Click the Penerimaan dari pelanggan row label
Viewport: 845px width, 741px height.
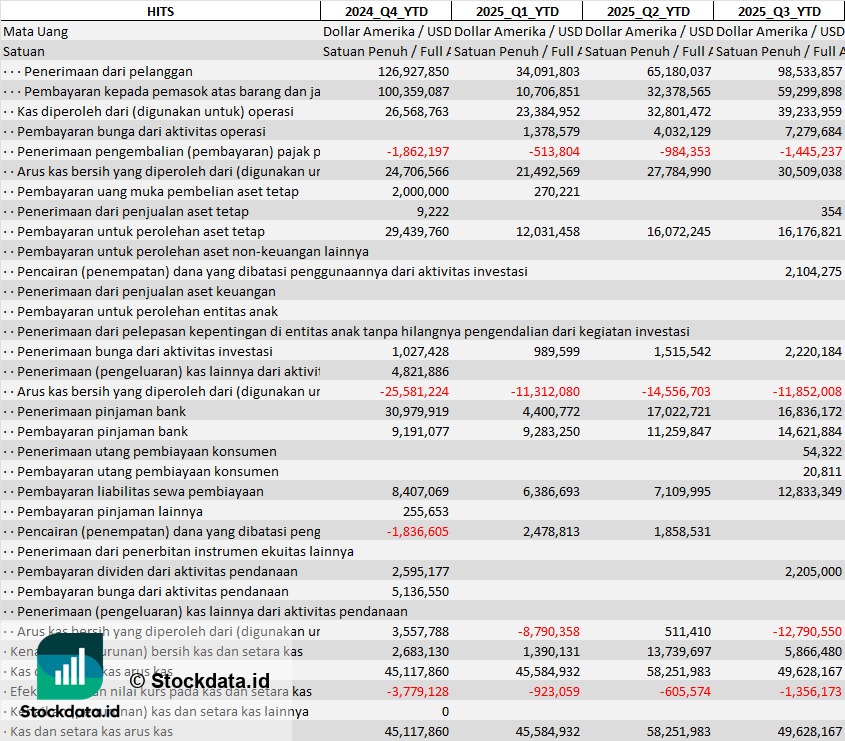point(108,71)
